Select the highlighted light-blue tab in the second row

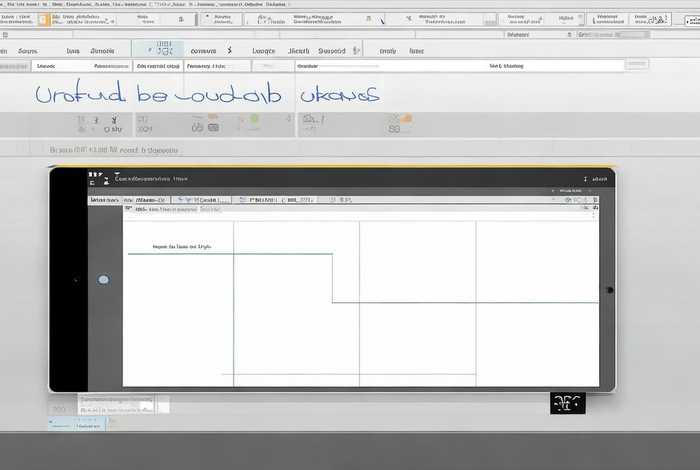coord(158,50)
